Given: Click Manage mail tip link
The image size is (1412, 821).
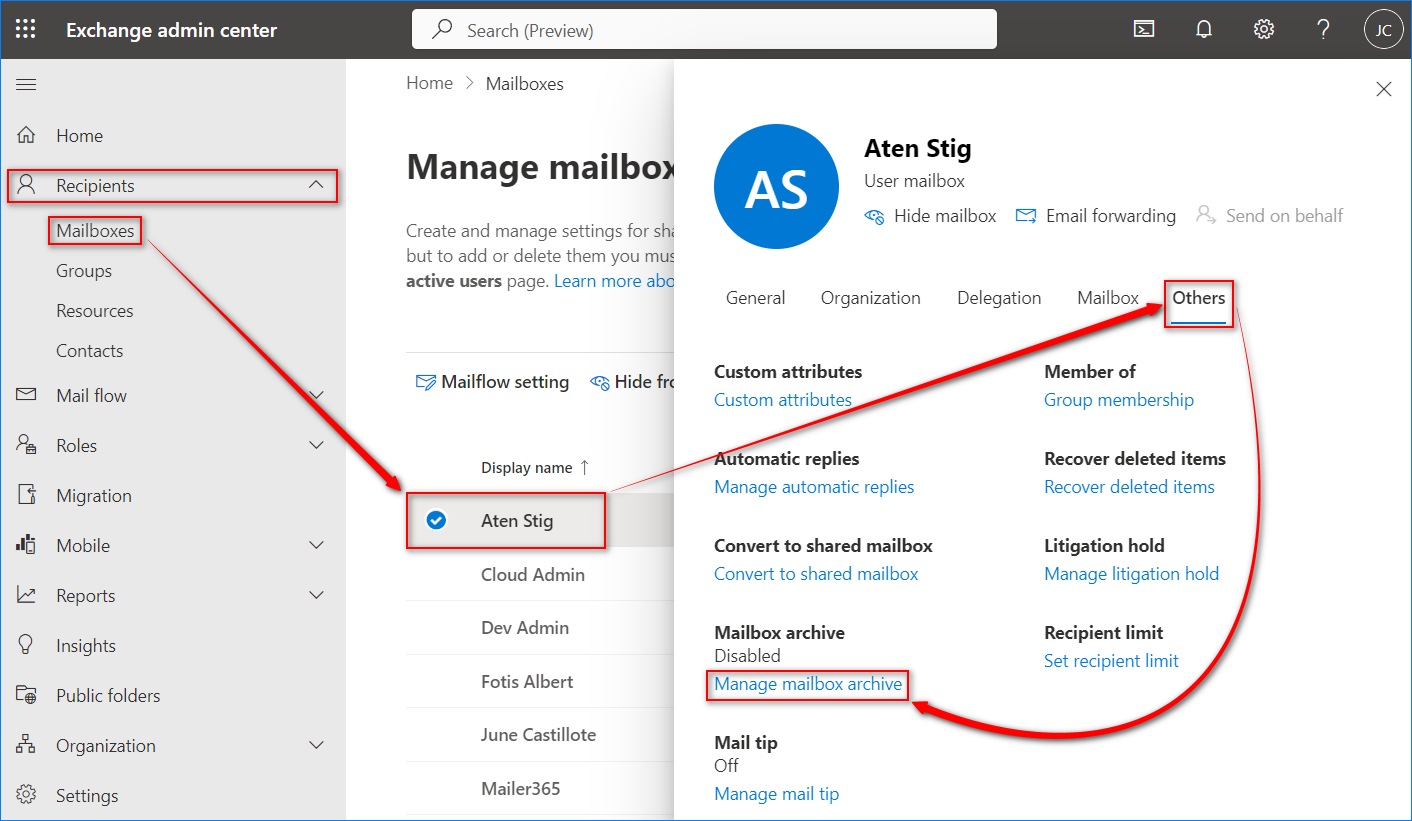Looking at the screenshot, I should click(x=777, y=794).
